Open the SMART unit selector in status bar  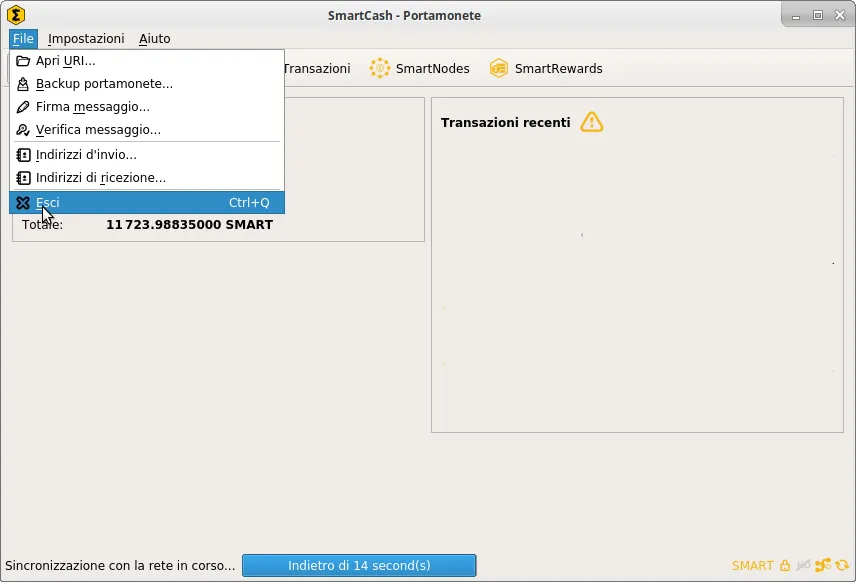[752, 566]
